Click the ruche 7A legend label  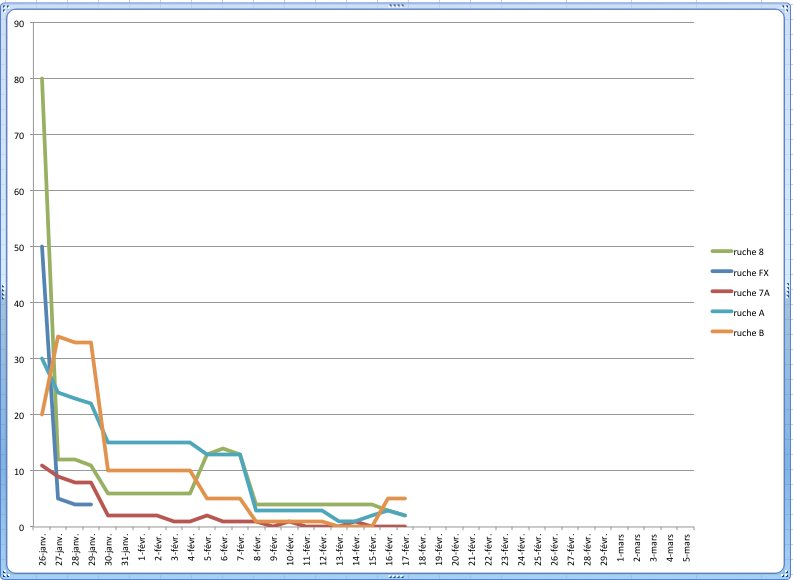pos(750,292)
